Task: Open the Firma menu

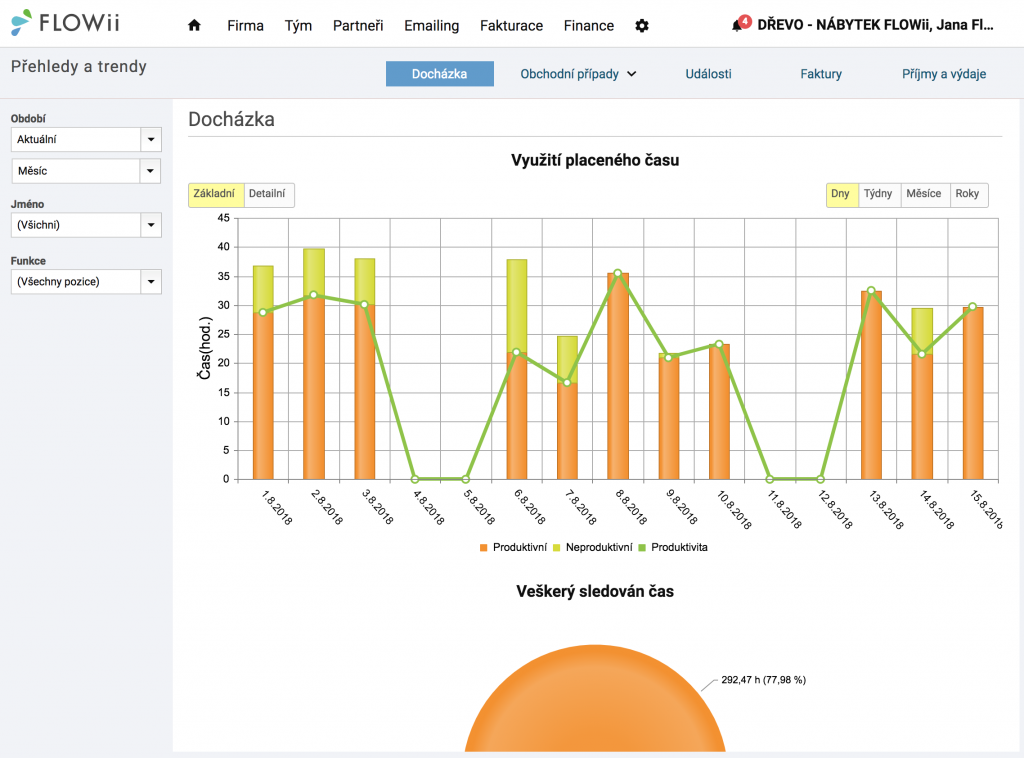Action: point(246,25)
